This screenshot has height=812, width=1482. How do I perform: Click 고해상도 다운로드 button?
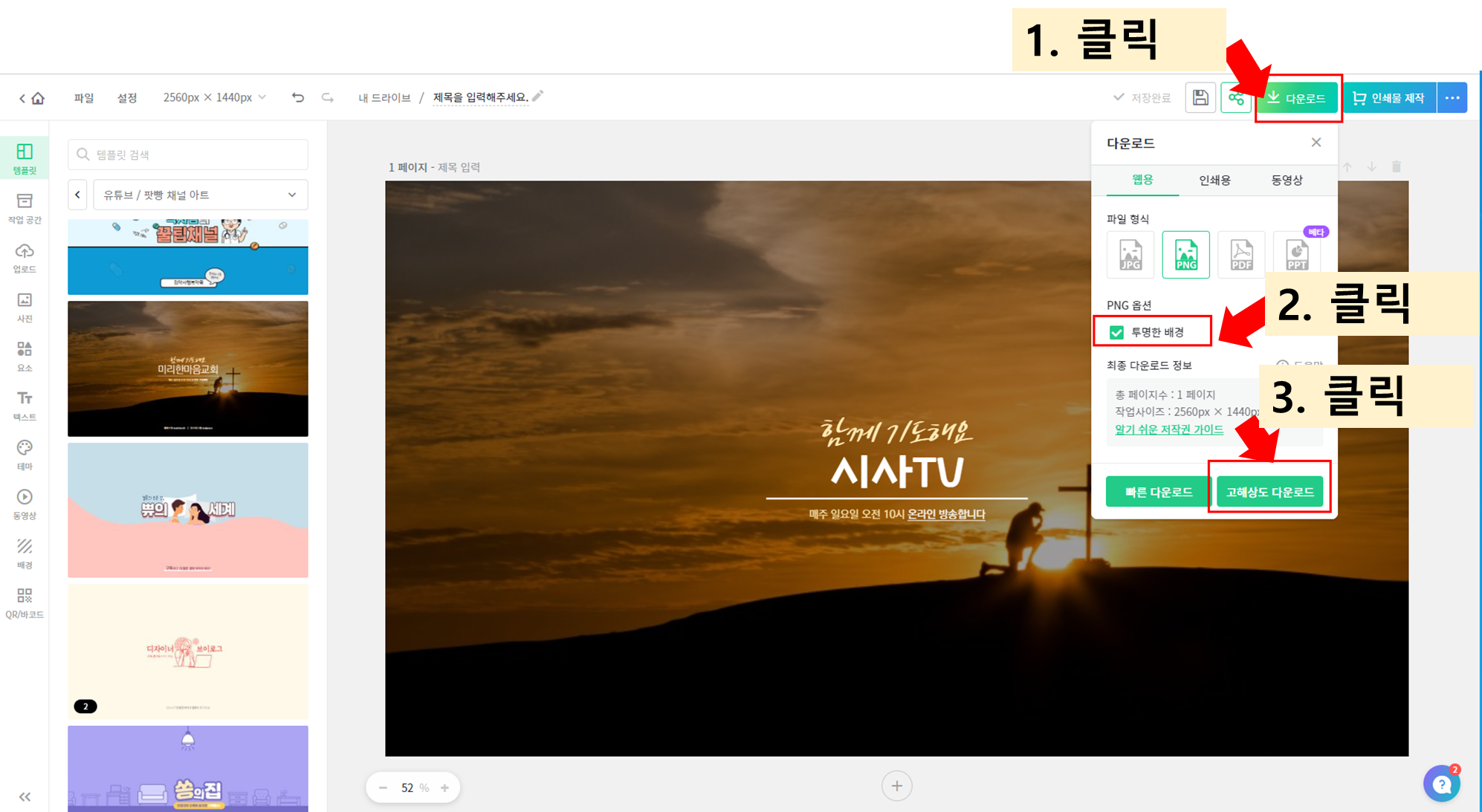[1270, 492]
